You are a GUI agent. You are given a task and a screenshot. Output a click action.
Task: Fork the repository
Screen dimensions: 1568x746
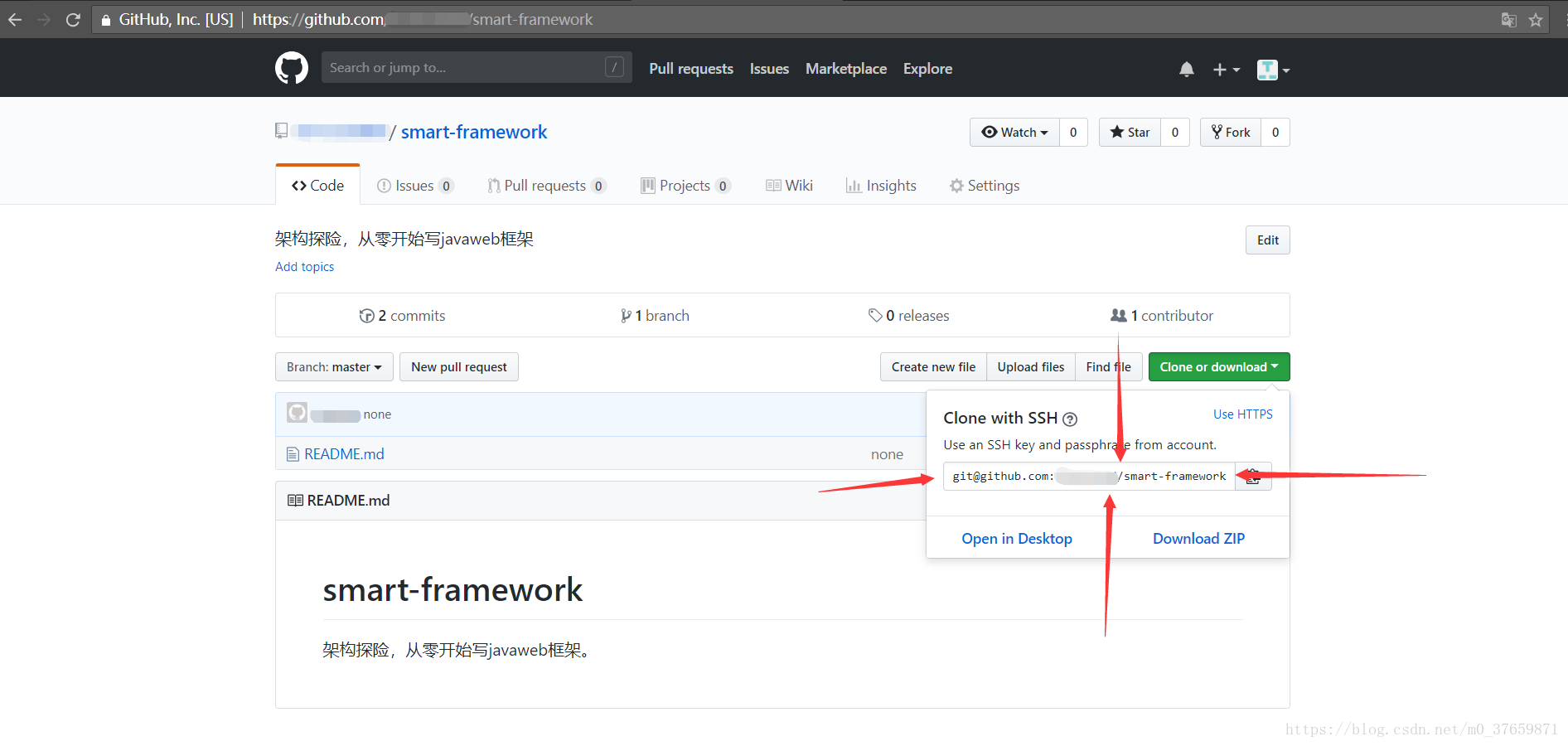pos(1231,133)
